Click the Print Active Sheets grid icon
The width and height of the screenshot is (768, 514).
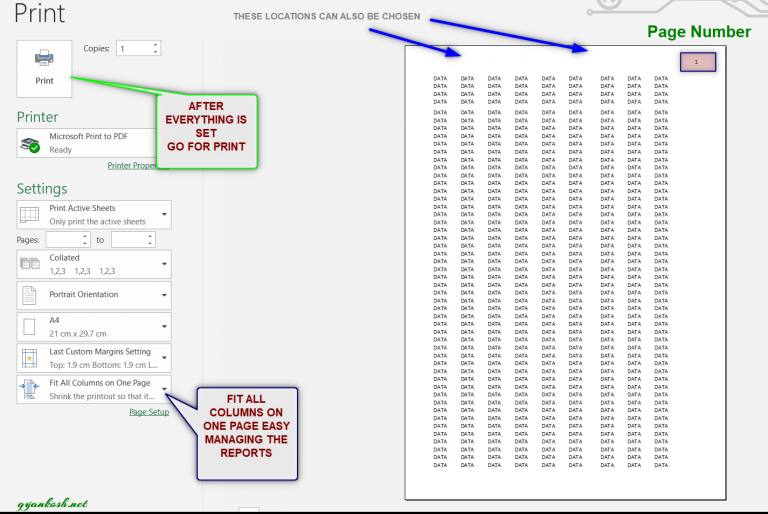[x=29, y=214]
